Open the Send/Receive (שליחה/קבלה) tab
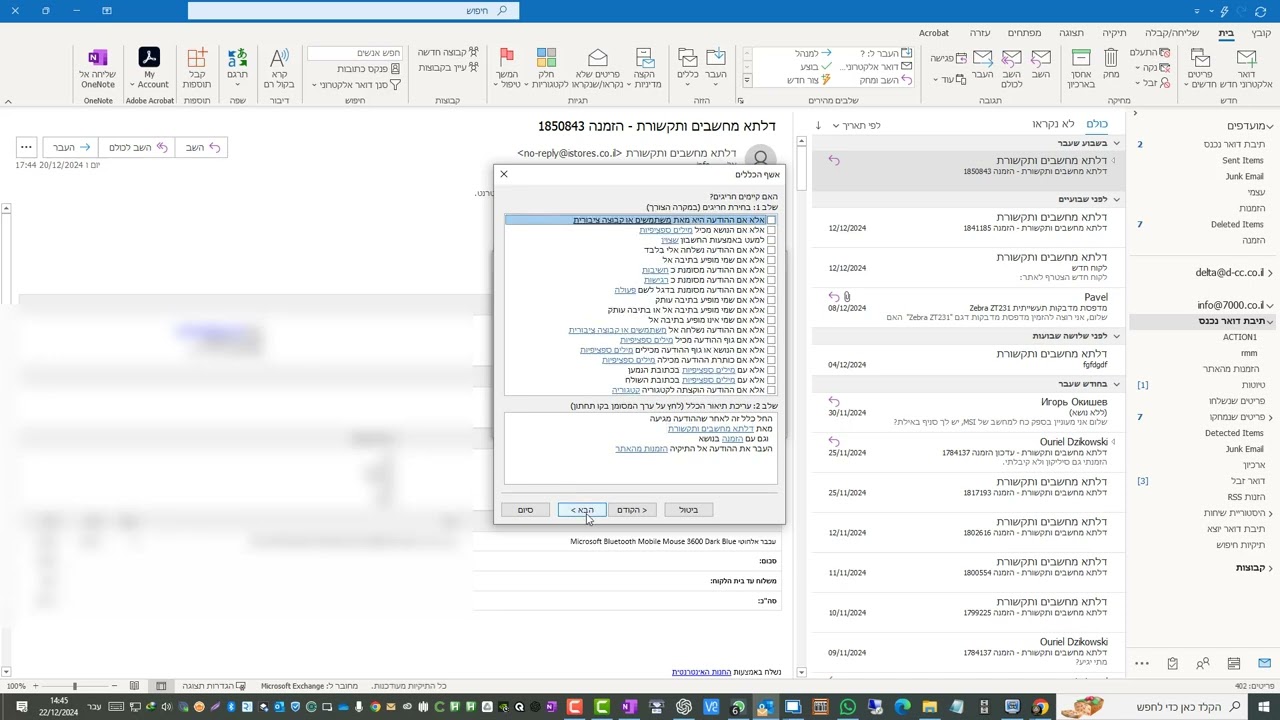This screenshot has height=720, width=1280. (1172, 33)
